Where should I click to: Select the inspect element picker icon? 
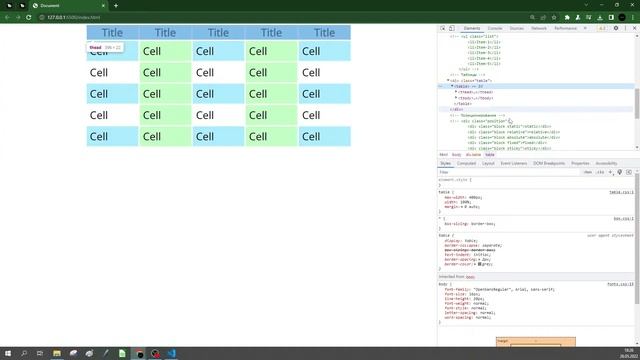pyautogui.click(x=442, y=28)
